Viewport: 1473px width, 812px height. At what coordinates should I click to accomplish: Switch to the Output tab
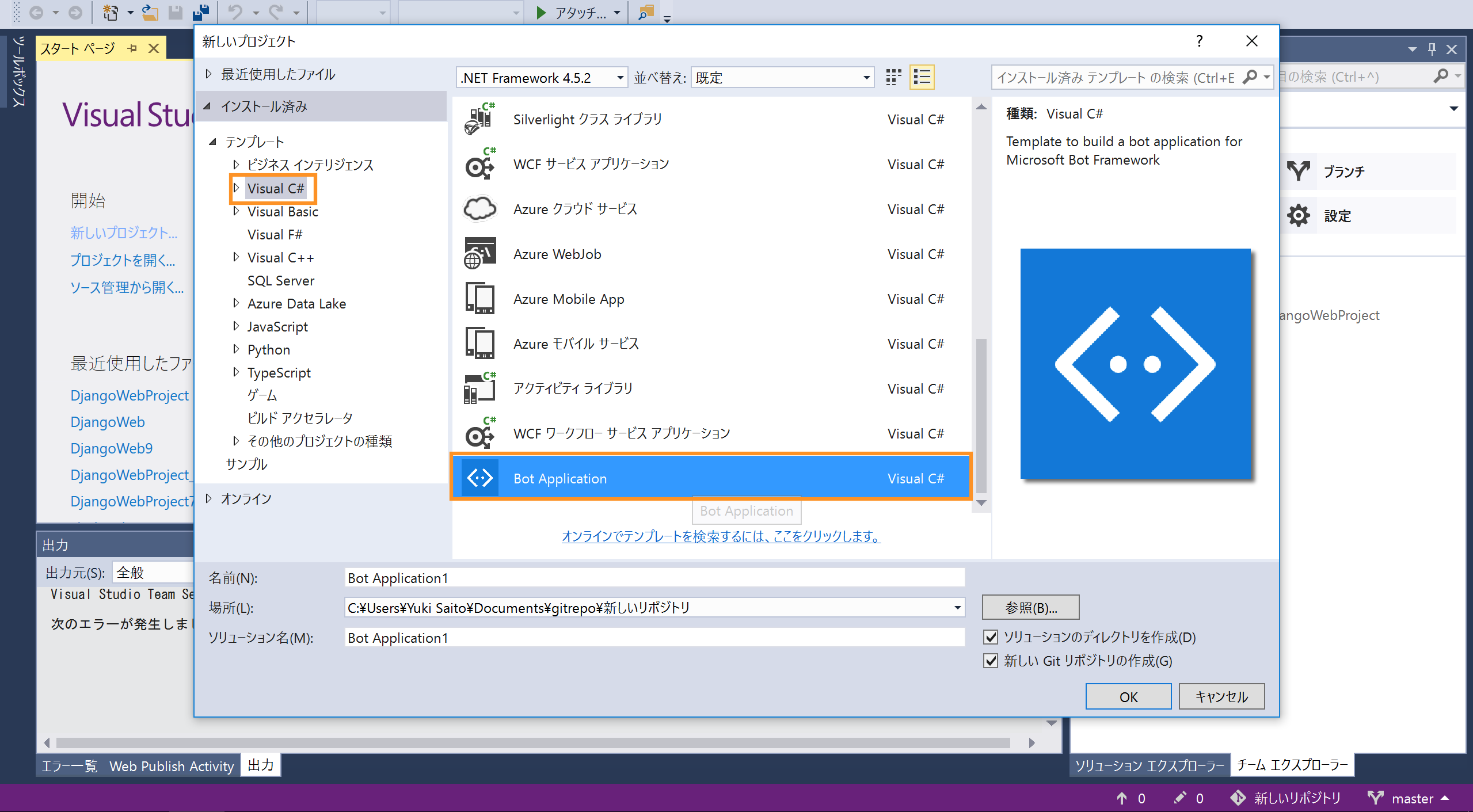tap(261, 765)
